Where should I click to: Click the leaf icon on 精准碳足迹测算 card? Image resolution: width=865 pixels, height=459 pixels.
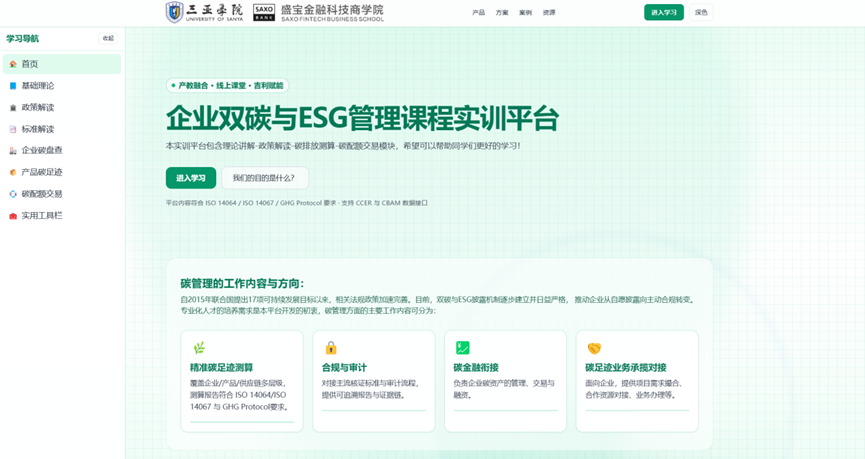coord(199,348)
